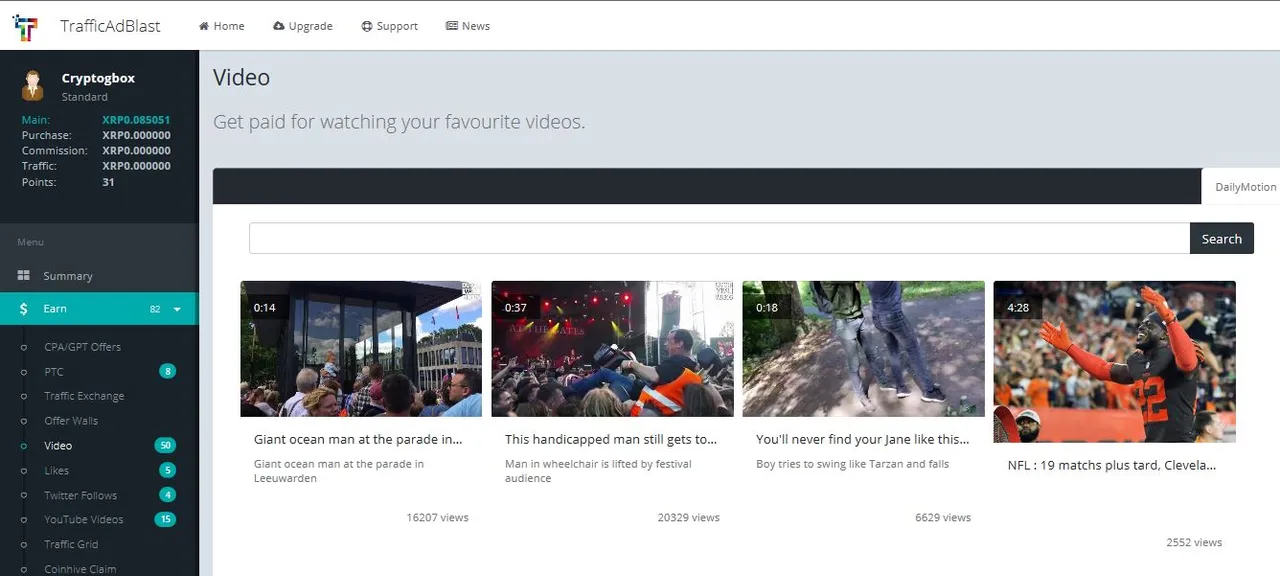This screenshot has width=1280, height=576.
Task: Click the Main balance XRP0.085051
Action: [136, 120]
